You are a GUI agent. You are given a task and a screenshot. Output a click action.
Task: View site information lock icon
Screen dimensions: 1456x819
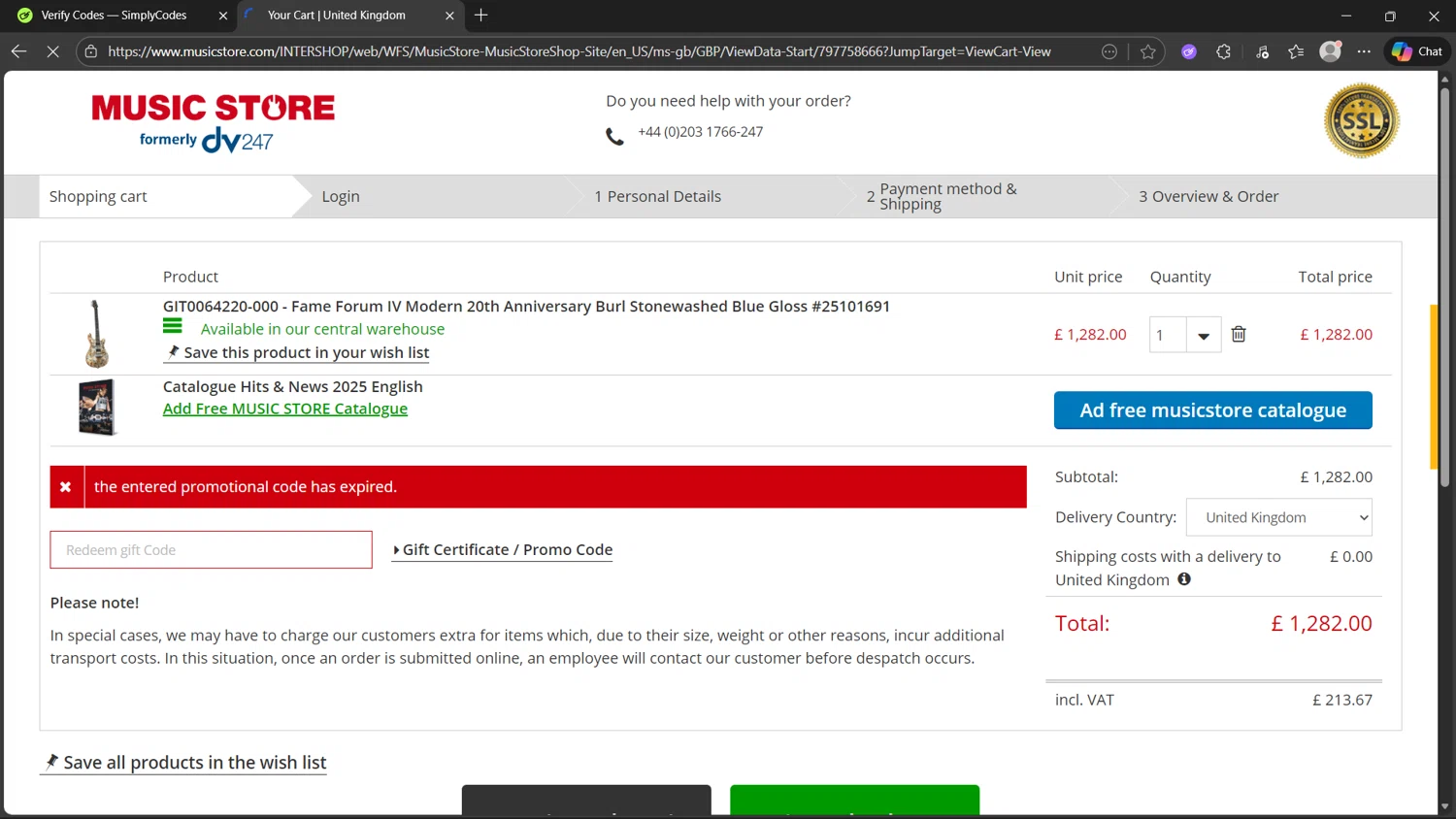click(x=90, y=51)
